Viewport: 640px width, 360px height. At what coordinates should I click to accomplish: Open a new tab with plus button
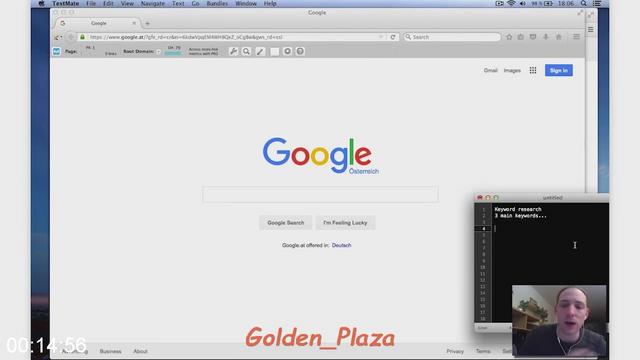(147, 23)
